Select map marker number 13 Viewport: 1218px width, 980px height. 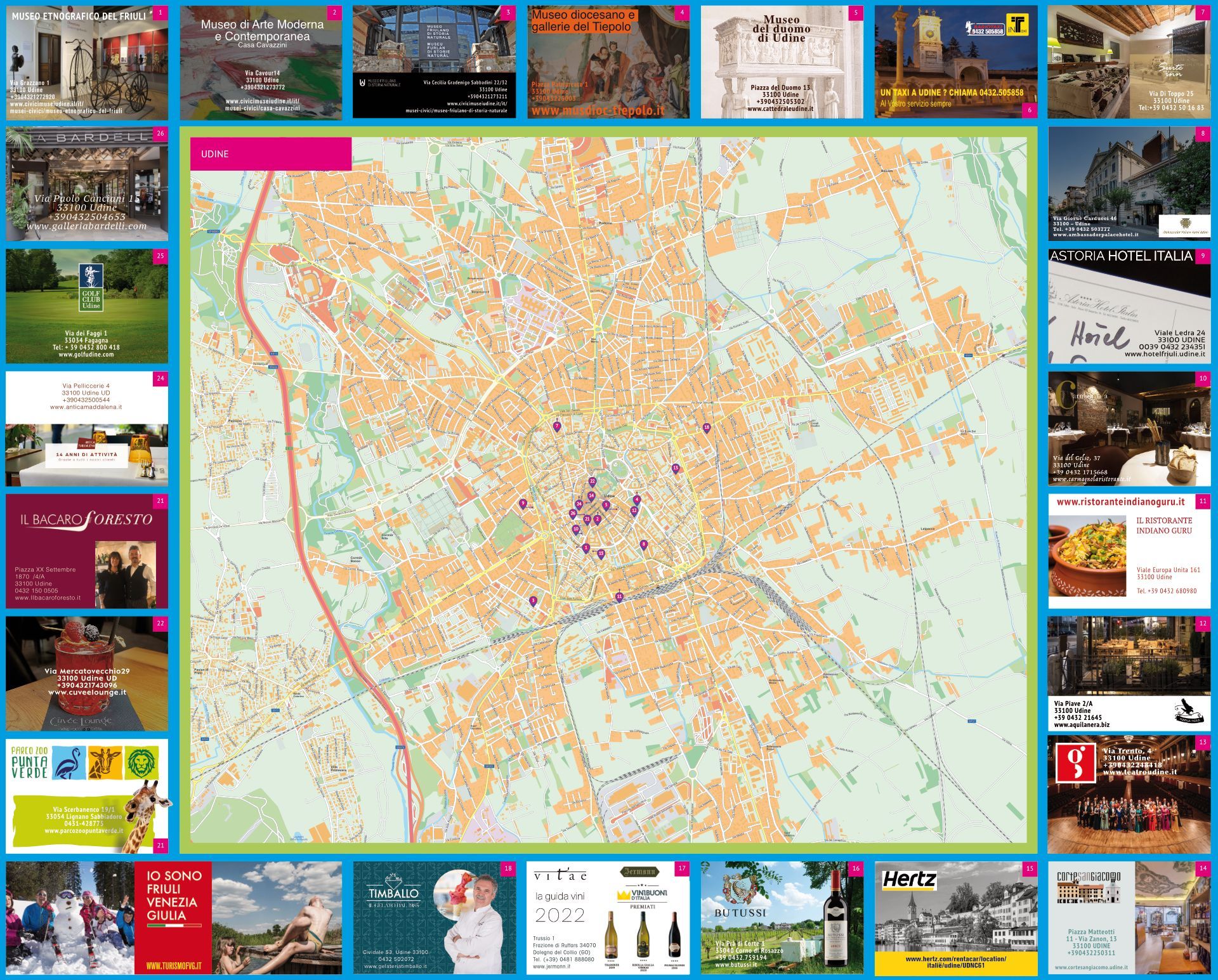676,469
